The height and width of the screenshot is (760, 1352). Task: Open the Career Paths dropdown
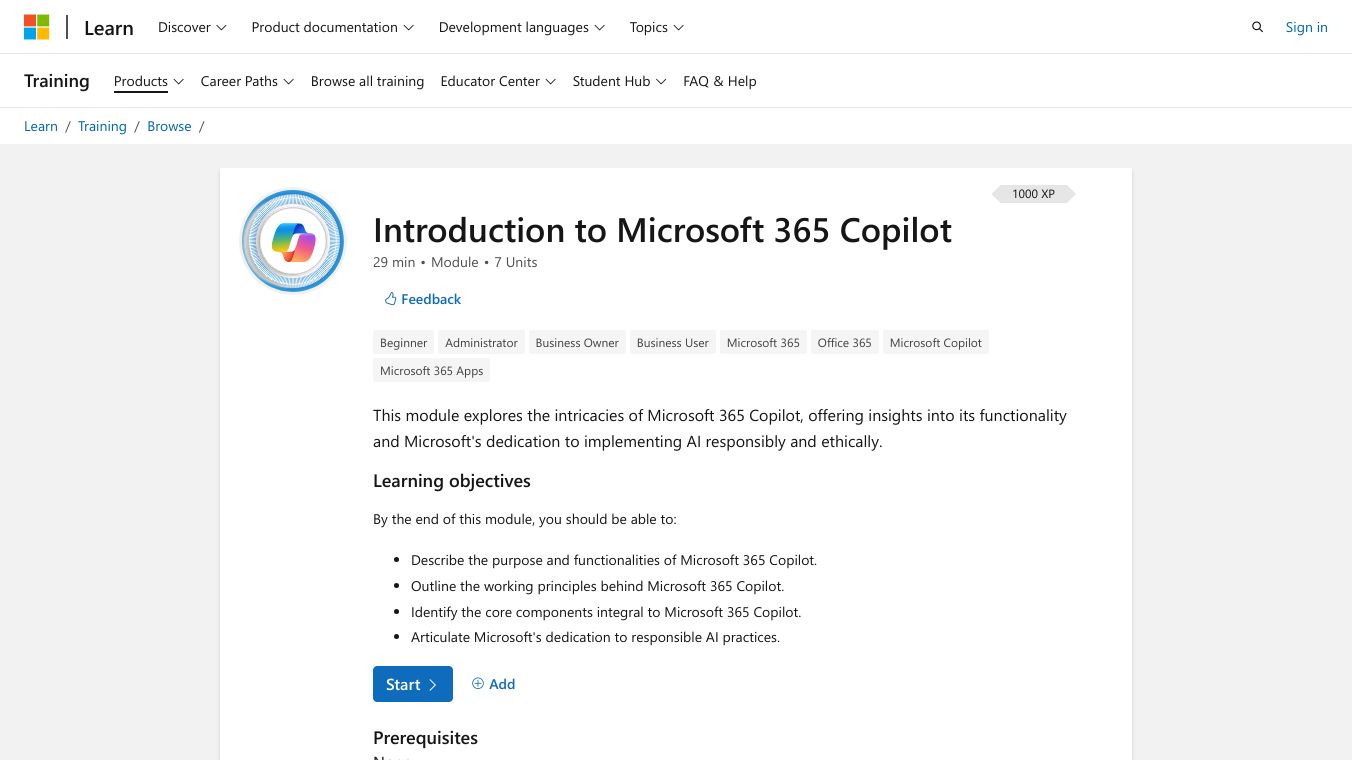click(247, 81)
